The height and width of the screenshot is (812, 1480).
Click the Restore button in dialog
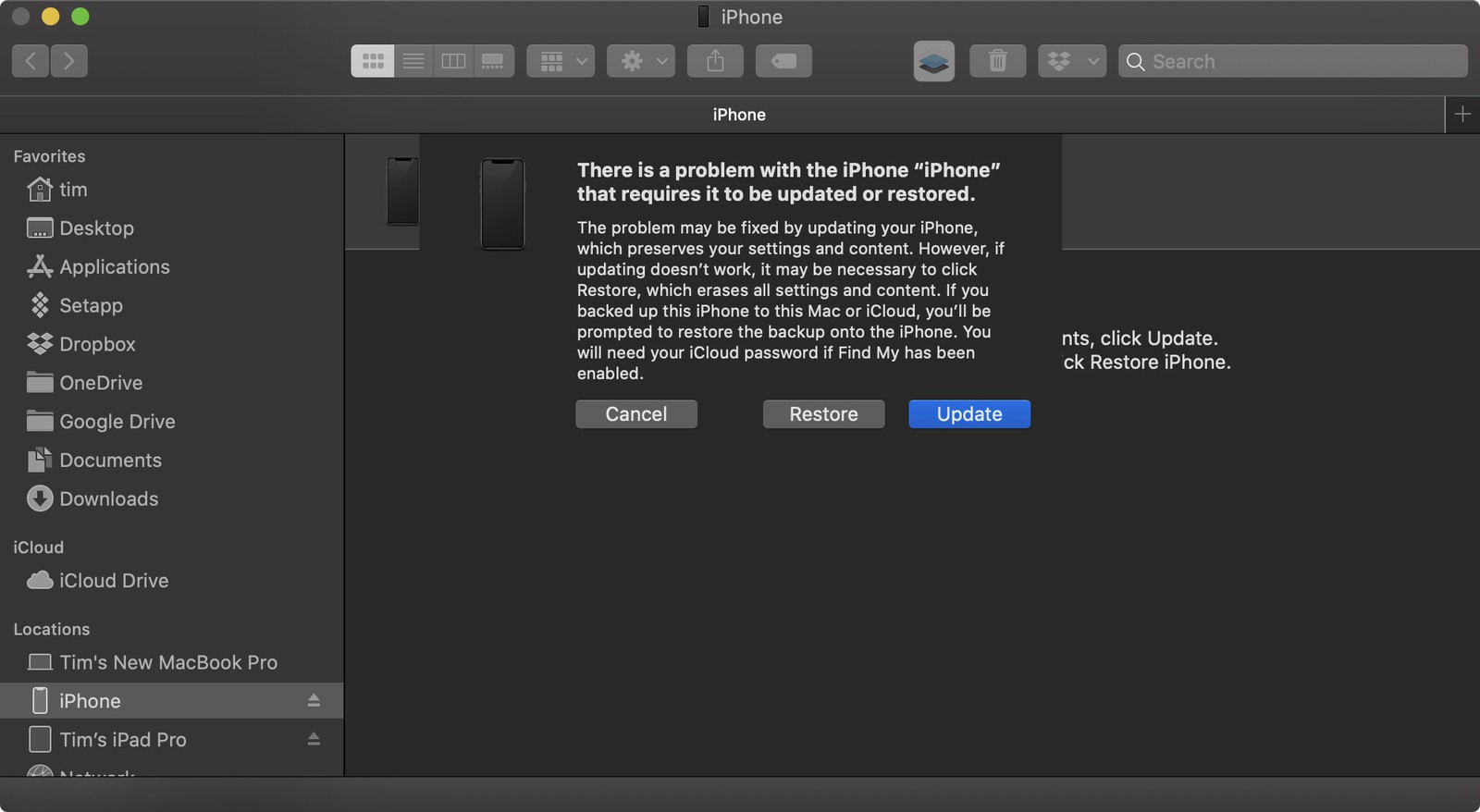tap(823, 414)
